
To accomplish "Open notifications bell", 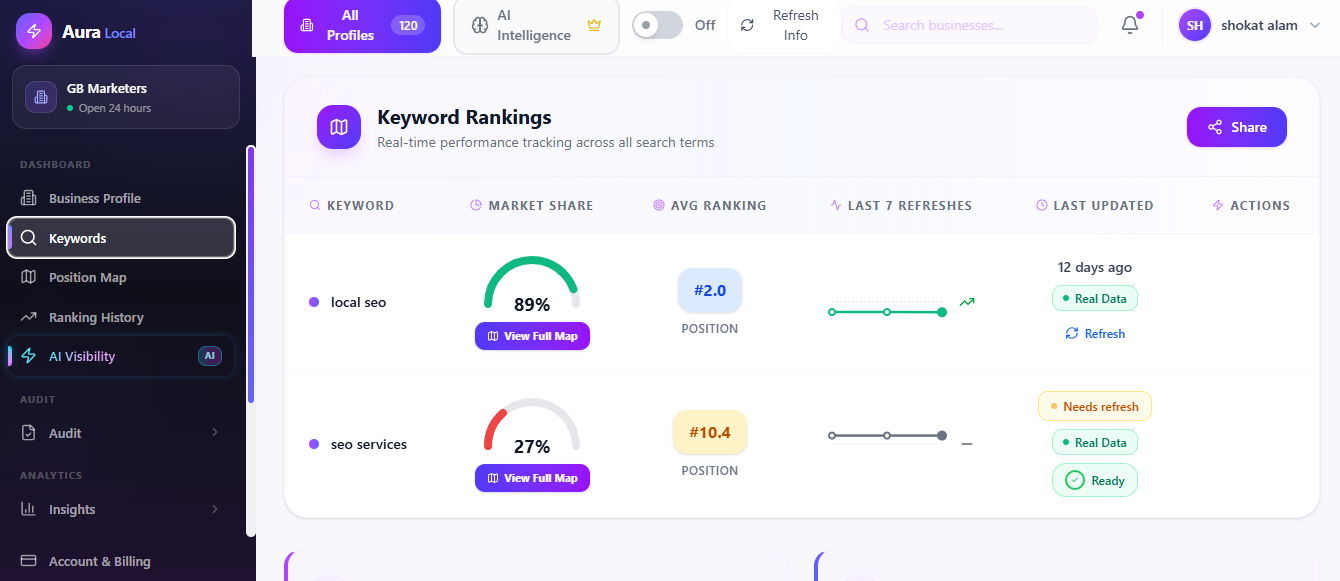I will tap(1130, 25).
